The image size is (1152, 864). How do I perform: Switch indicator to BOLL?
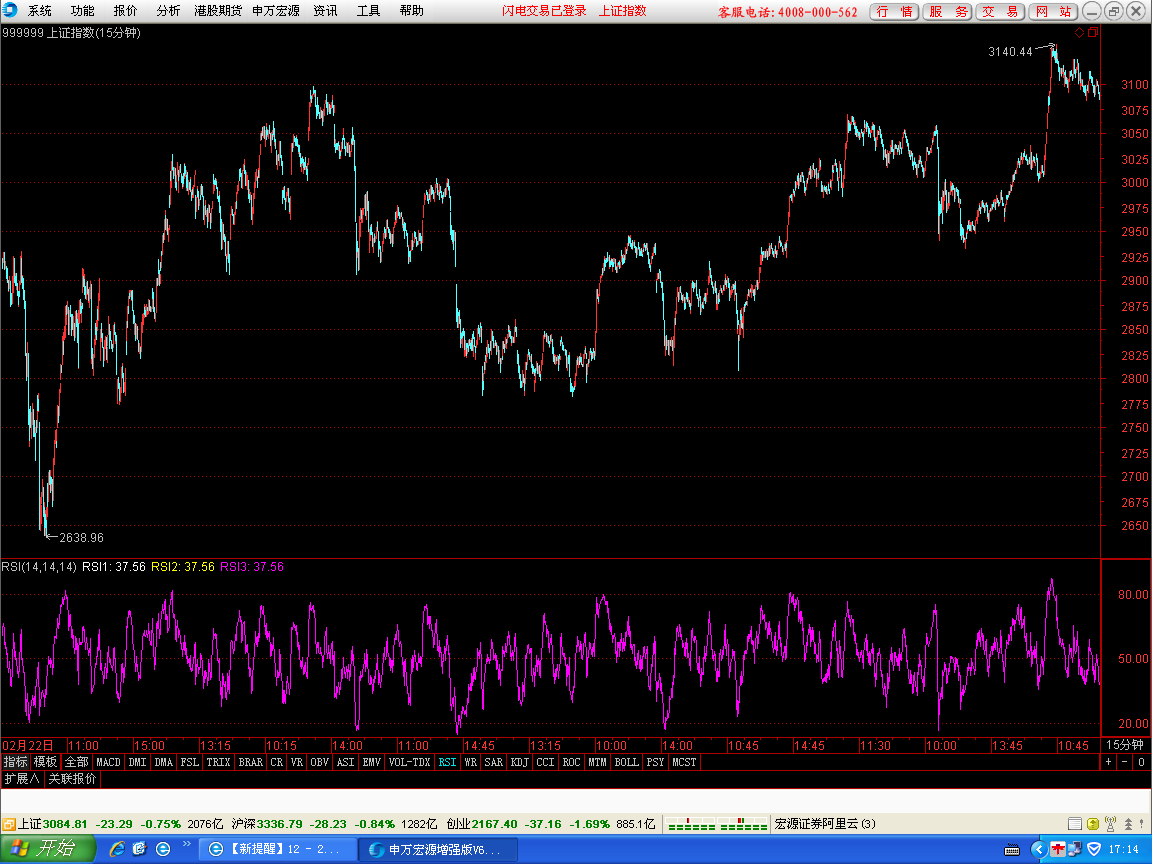pos(627,762)
